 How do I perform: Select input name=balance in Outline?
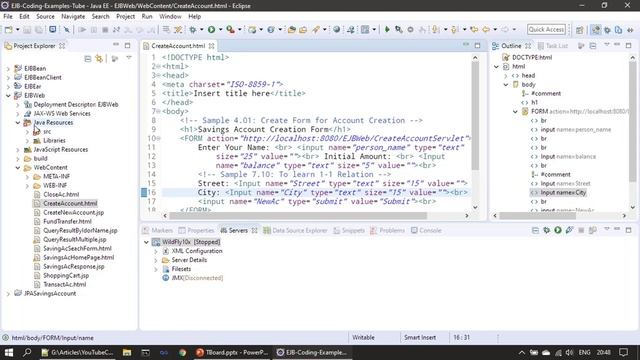[568, 156]
